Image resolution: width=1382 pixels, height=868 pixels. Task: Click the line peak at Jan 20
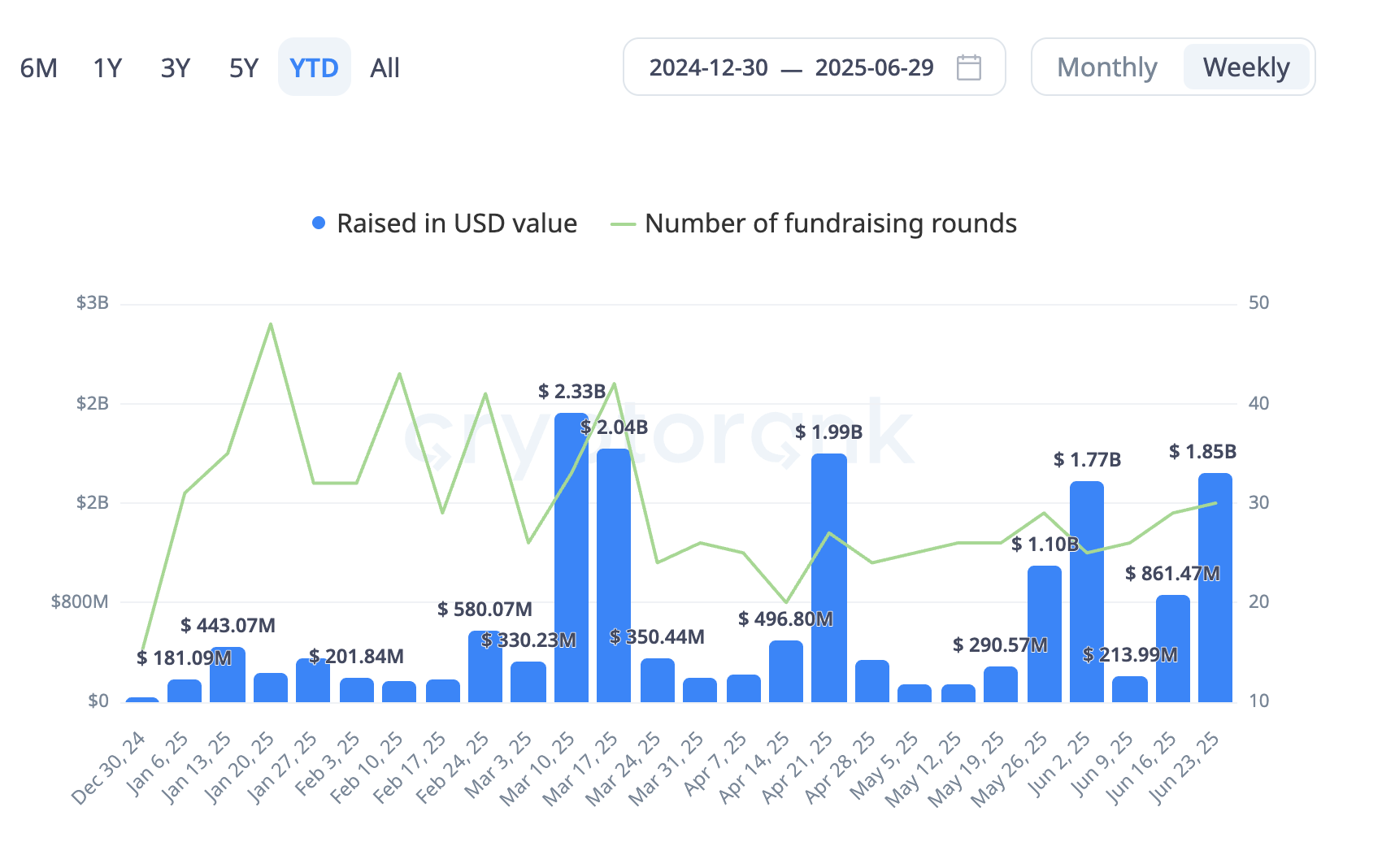coord(271,324)
